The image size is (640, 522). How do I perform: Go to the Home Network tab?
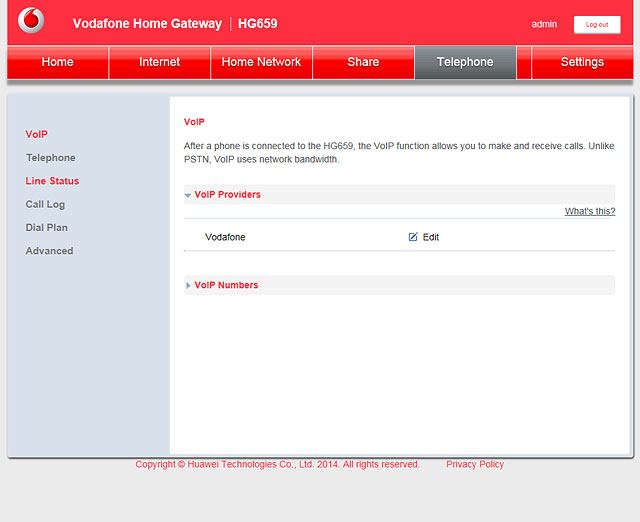261,62
